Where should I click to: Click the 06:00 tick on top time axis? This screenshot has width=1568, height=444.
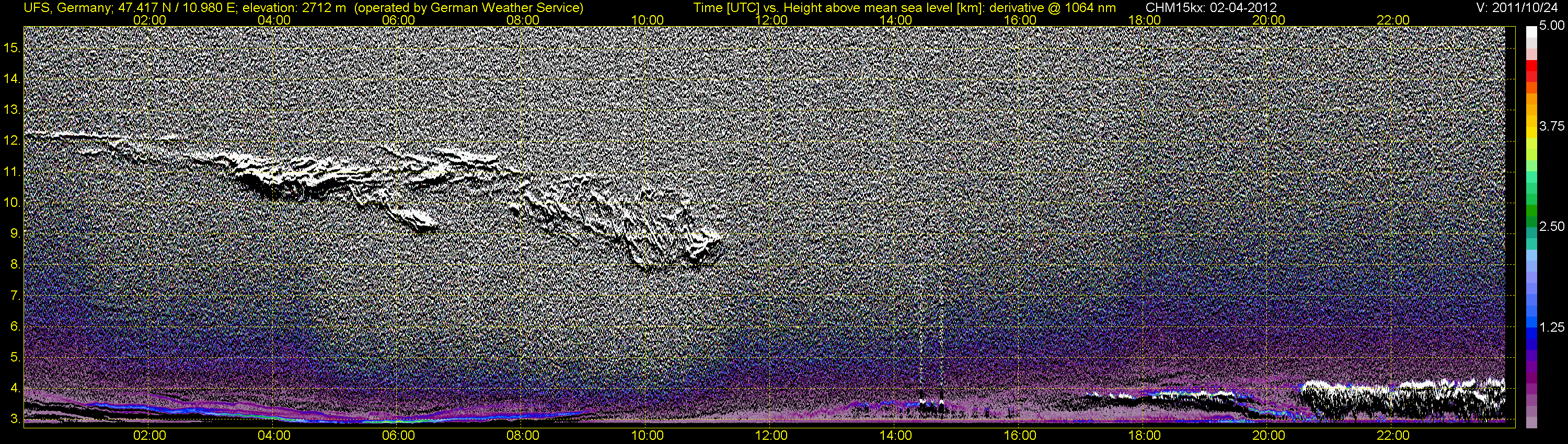click(398, 20)
